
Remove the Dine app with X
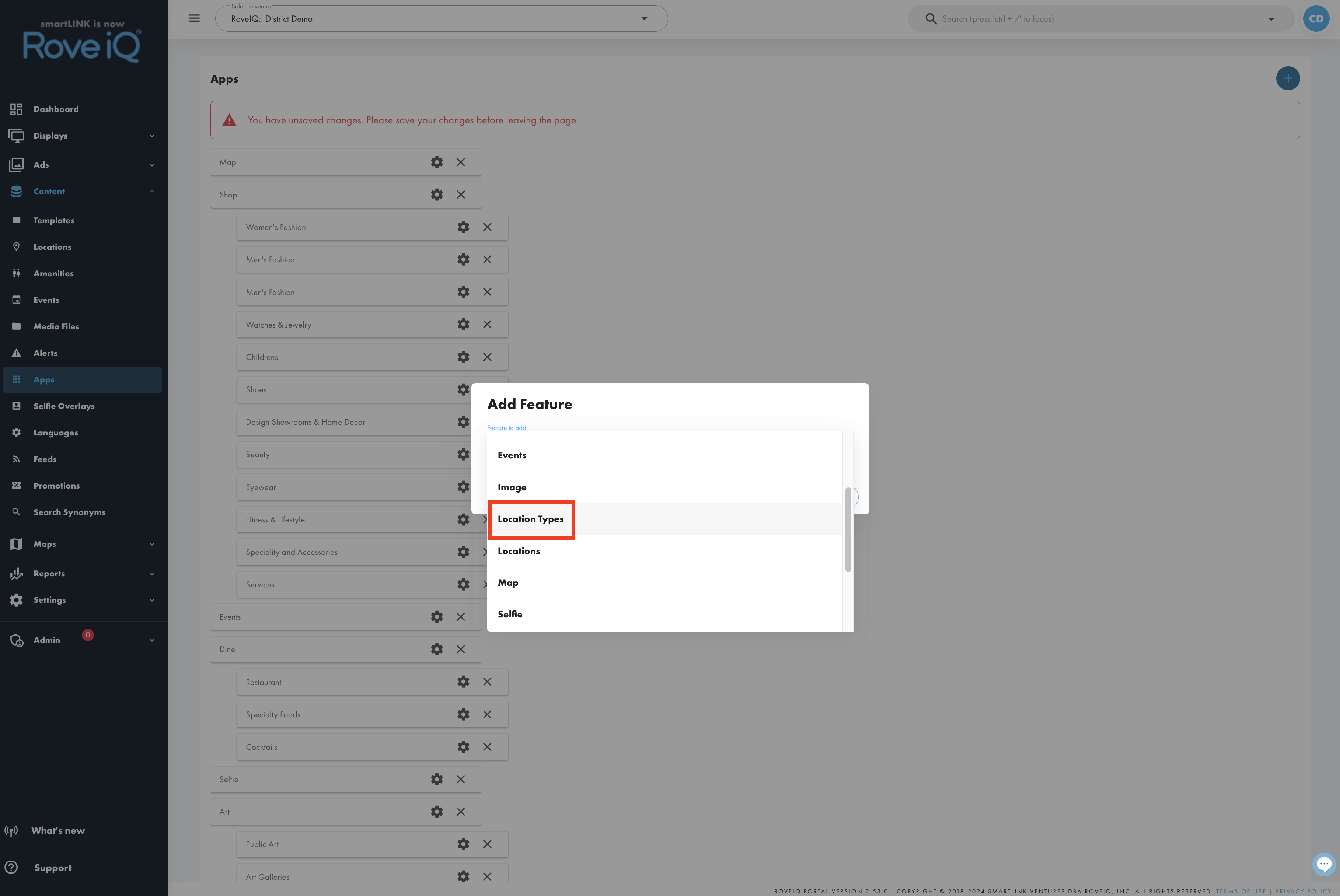tap(461, 649)
